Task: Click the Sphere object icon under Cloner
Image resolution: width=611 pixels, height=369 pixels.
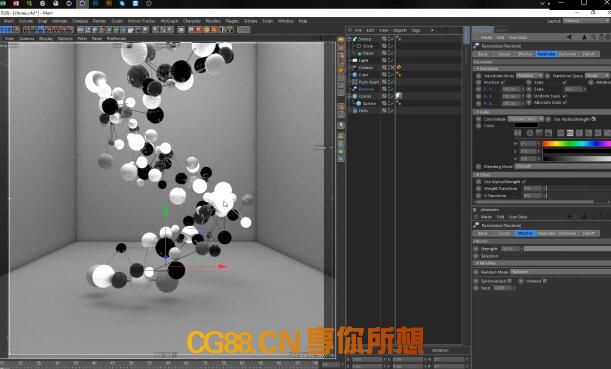Action: 359,103
